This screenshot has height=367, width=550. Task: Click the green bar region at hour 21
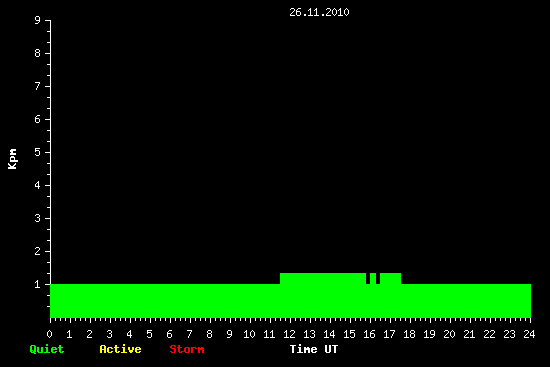470,301
